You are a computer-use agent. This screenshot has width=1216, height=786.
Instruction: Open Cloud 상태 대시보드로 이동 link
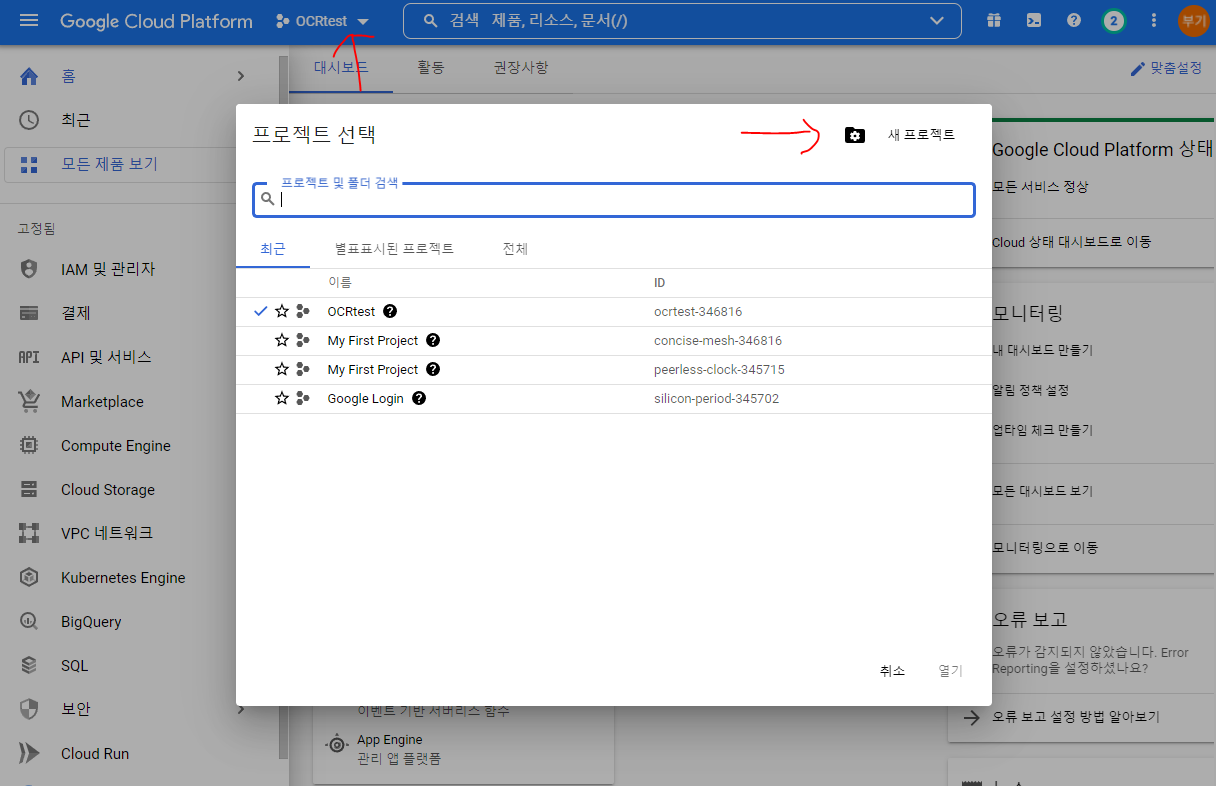point(1071,242)
